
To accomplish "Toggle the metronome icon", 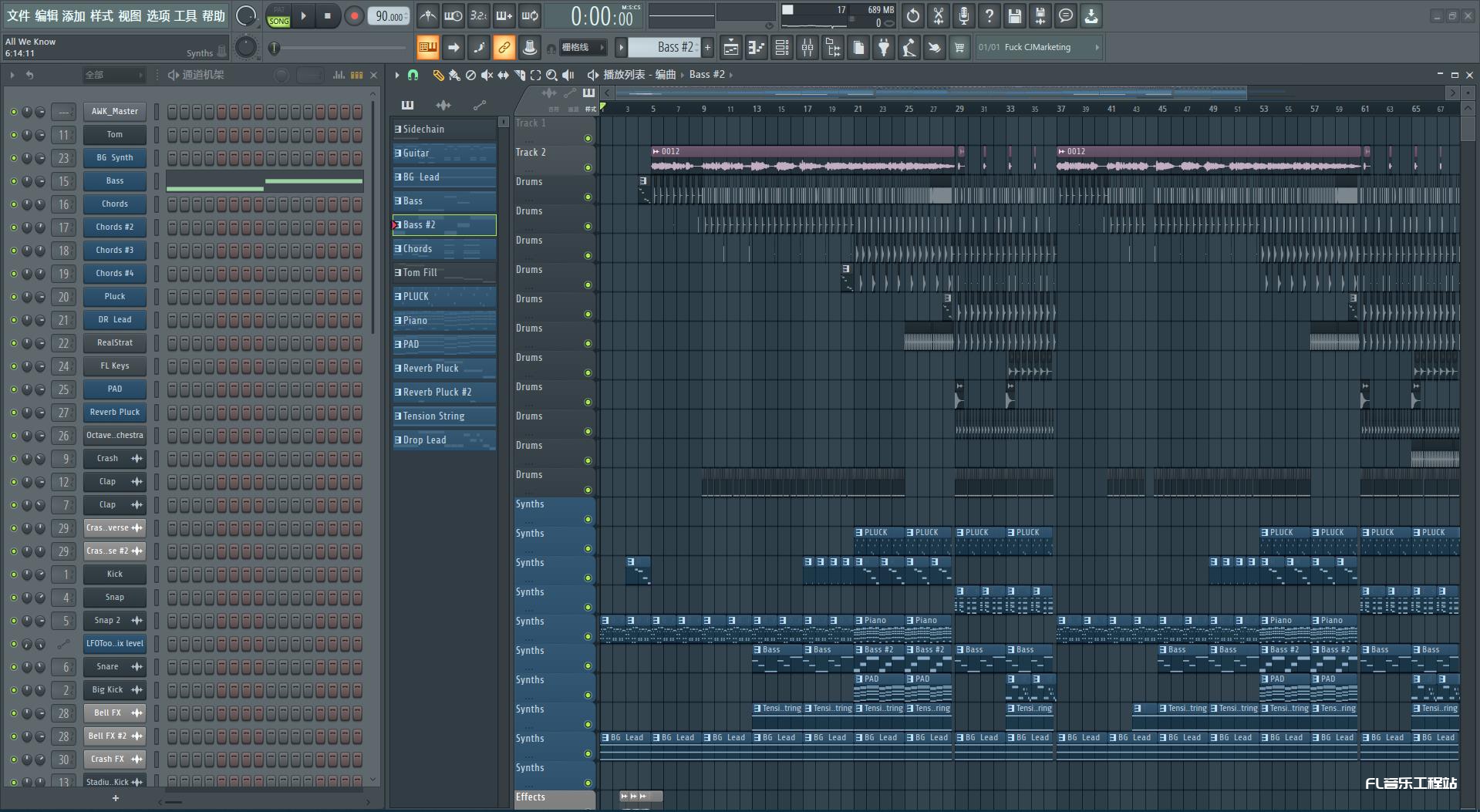I will pyautogui.click(x=428, y=15).
